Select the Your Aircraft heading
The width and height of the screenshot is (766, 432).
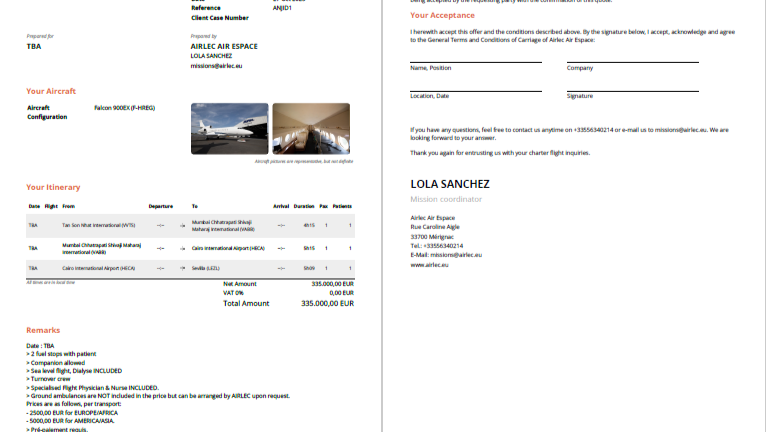tap(51, 91)
